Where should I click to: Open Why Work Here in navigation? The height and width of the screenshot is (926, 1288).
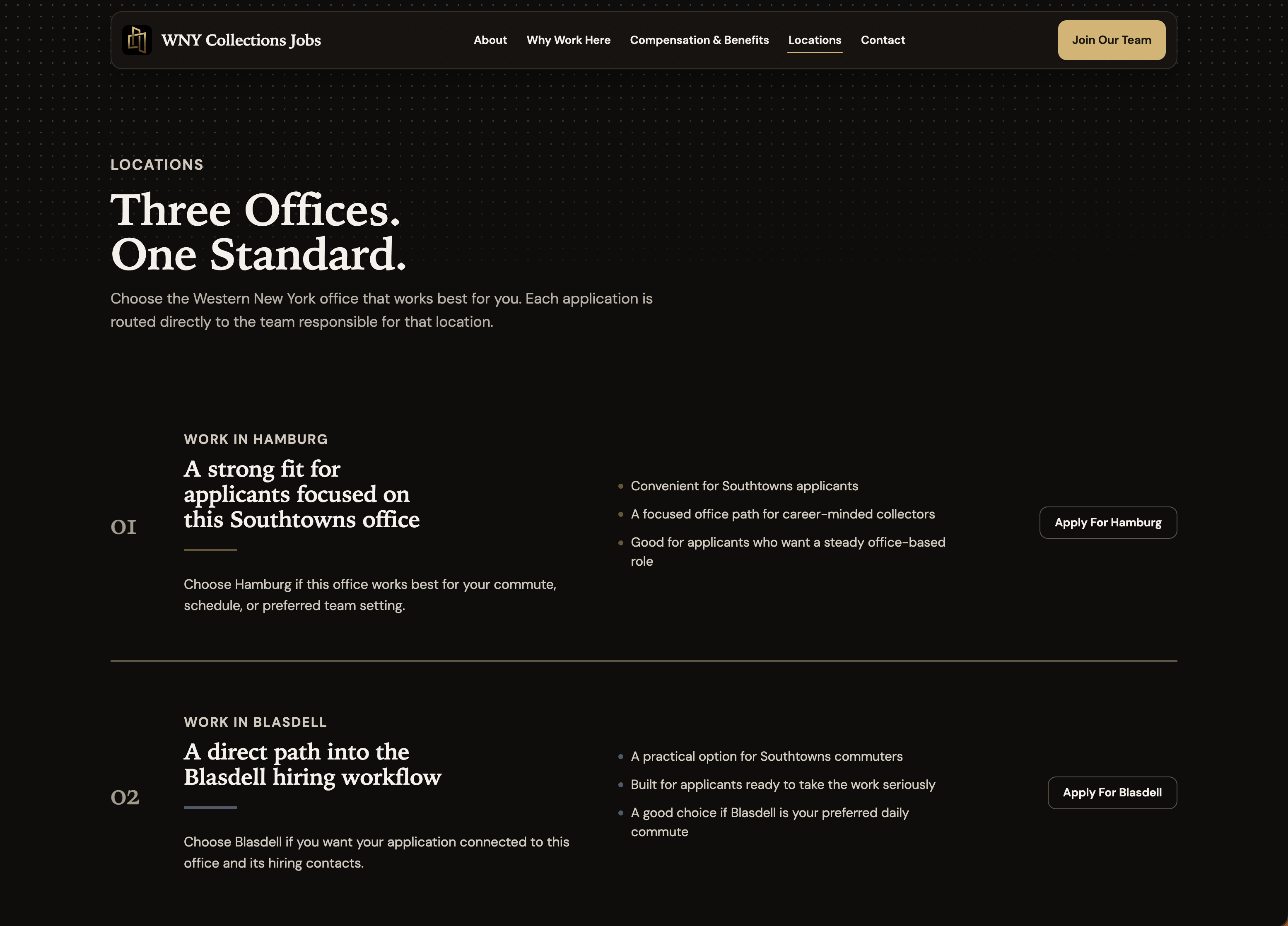(568, 40)
